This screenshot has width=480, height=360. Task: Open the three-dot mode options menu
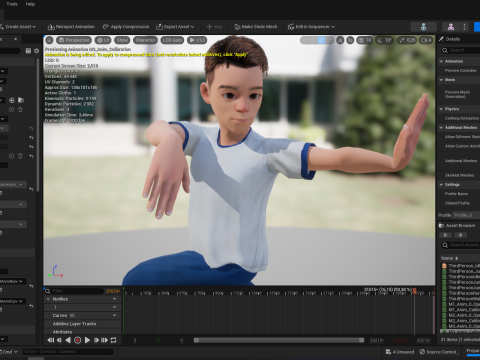click(x=464, y=27)
